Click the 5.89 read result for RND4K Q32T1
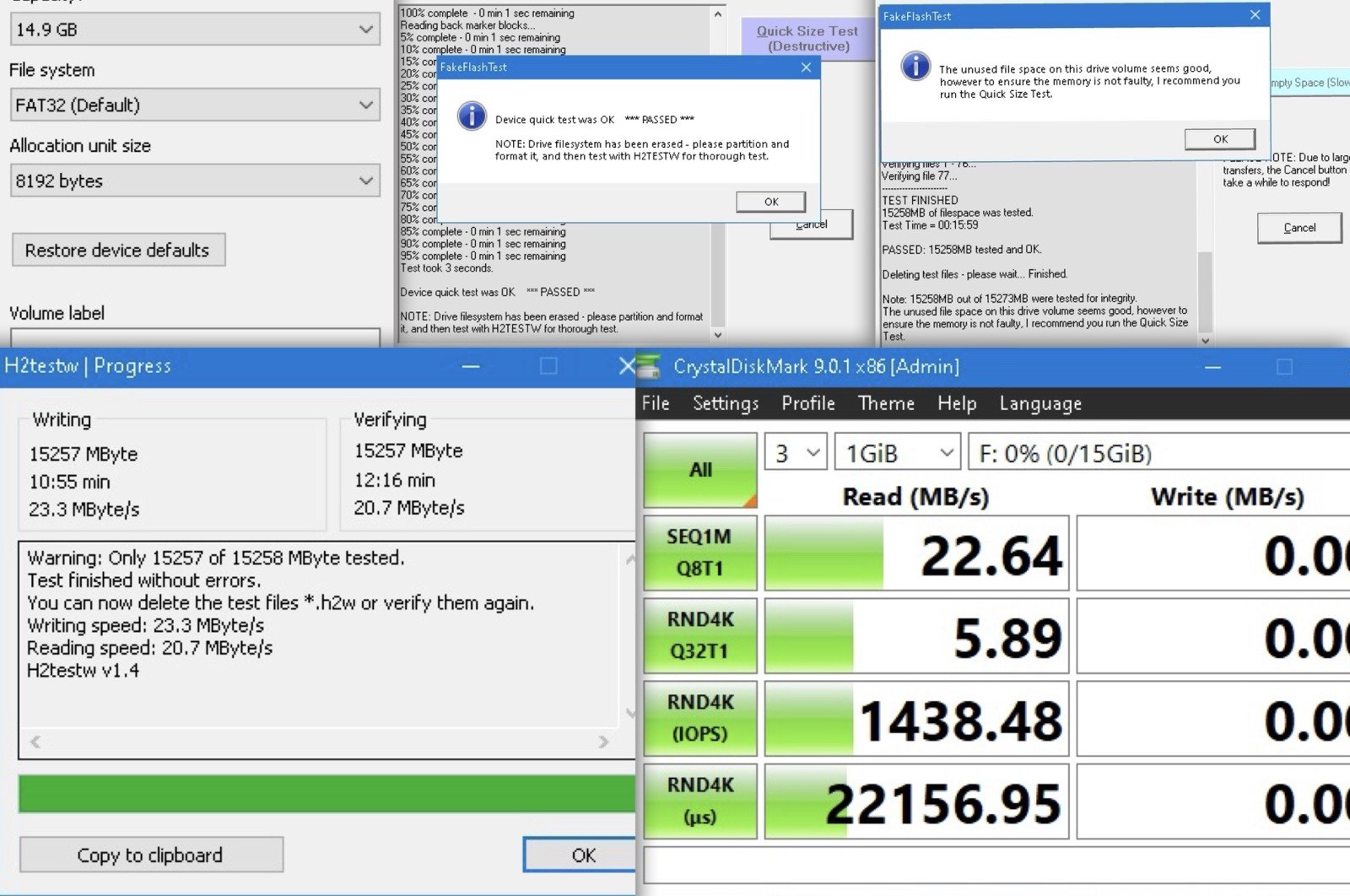Image resolution: width=1350 pixels, height=896 pixels. point(916,635)
